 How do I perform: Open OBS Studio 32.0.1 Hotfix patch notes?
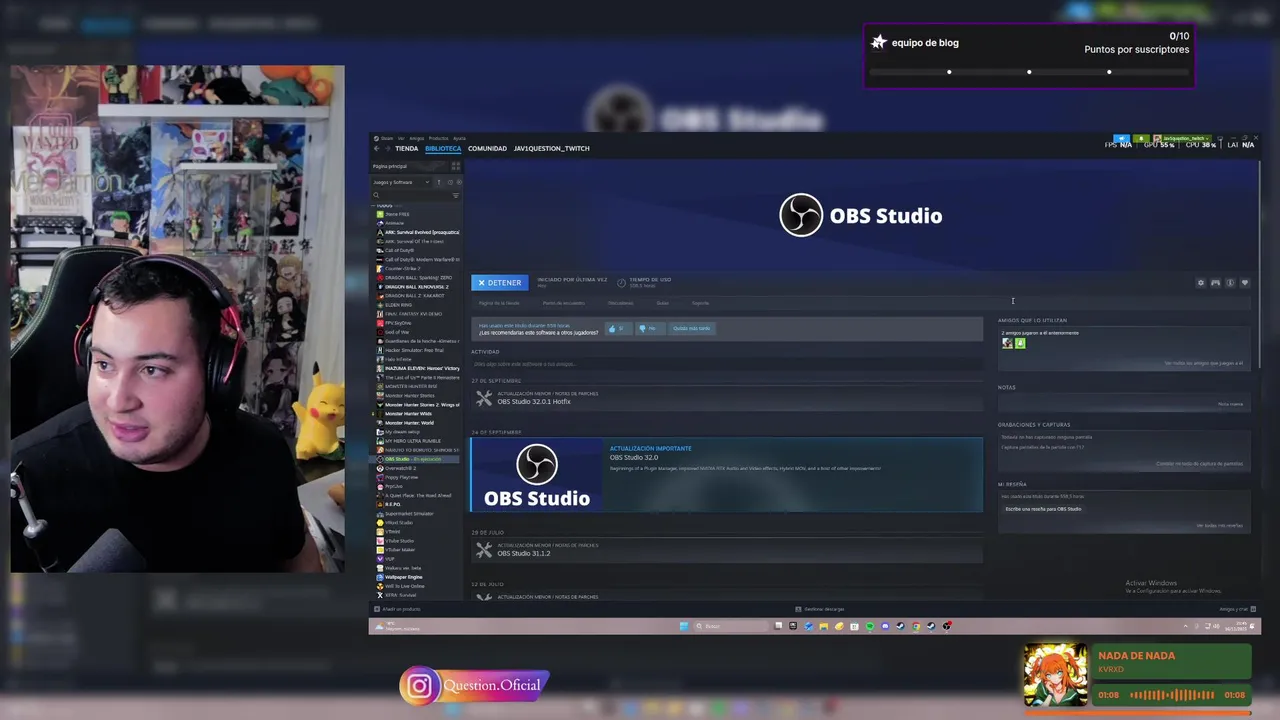tap(727, 398)
